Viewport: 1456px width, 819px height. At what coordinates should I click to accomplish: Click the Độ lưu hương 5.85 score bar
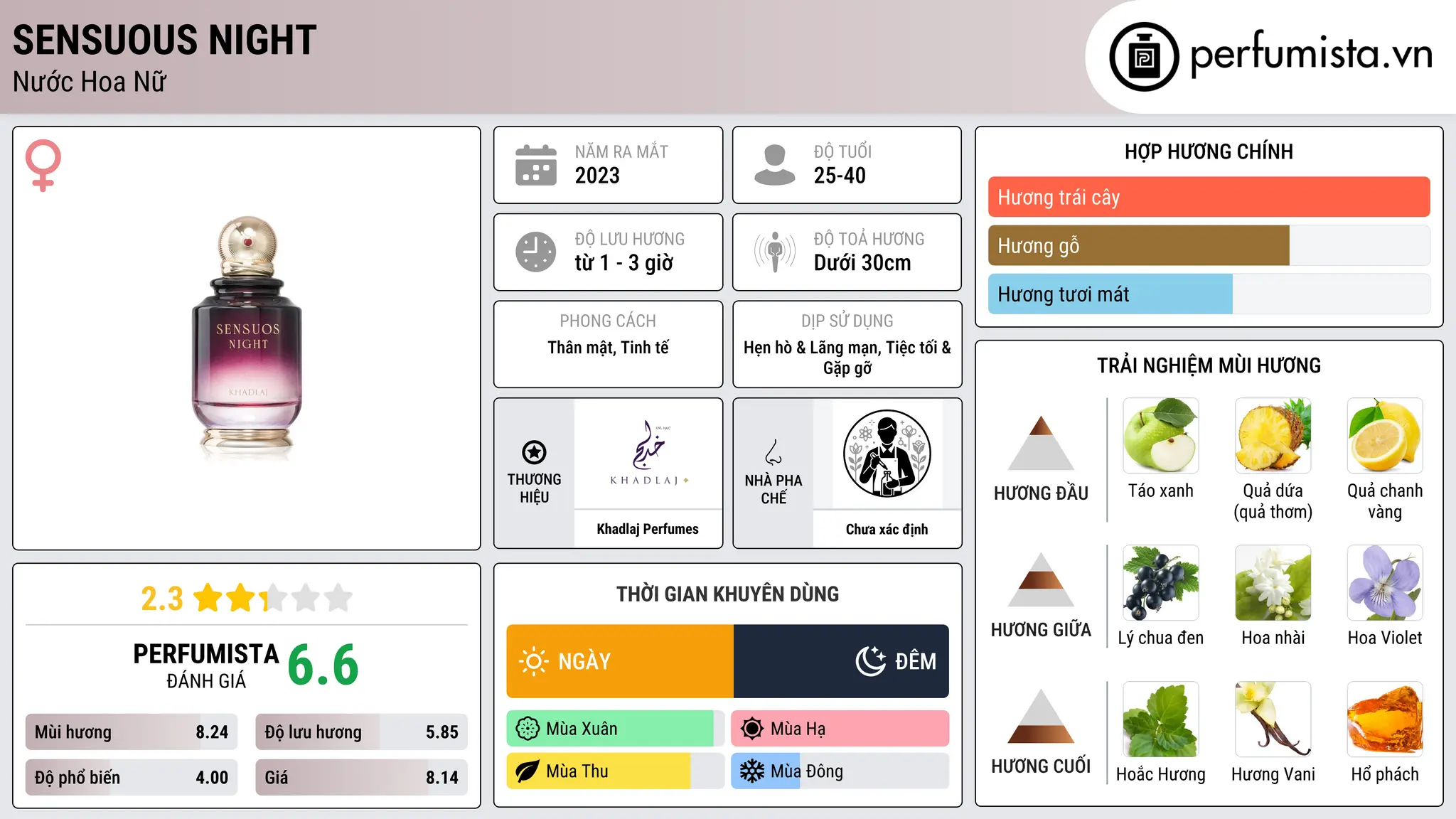[361, 732]
